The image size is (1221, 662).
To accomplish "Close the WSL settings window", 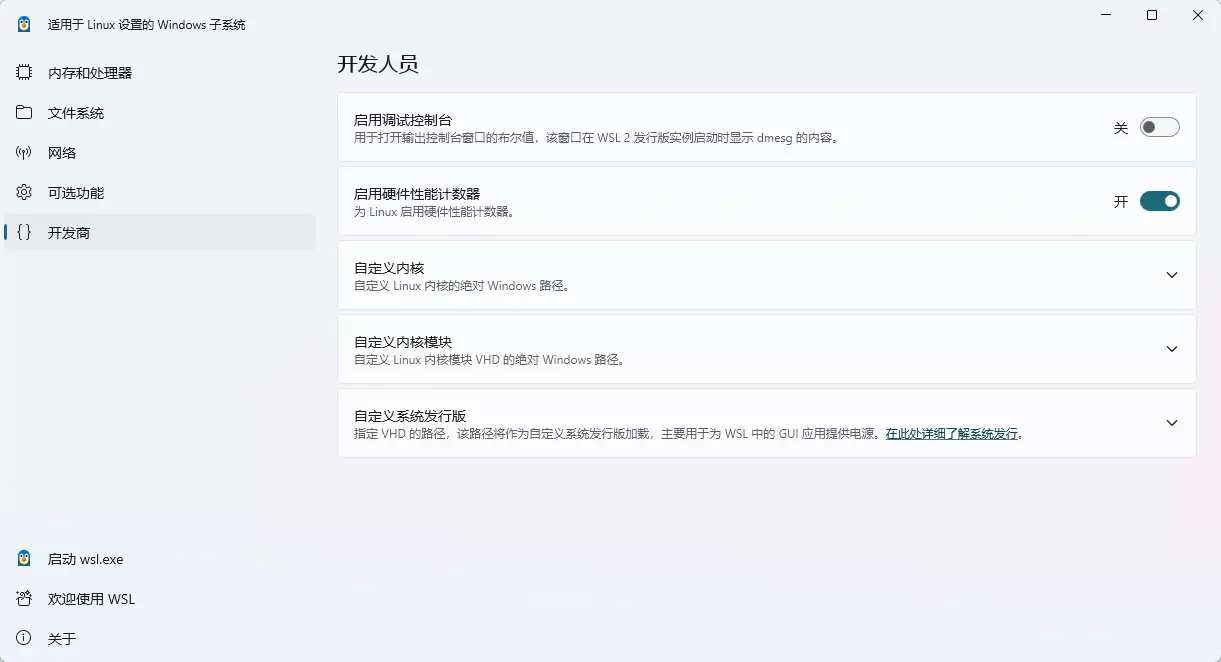I will coord(1198,15).
